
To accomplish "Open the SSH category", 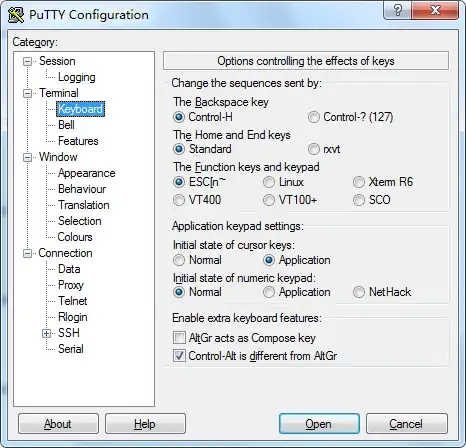I will pyautogui.click(x=69, y=333).
